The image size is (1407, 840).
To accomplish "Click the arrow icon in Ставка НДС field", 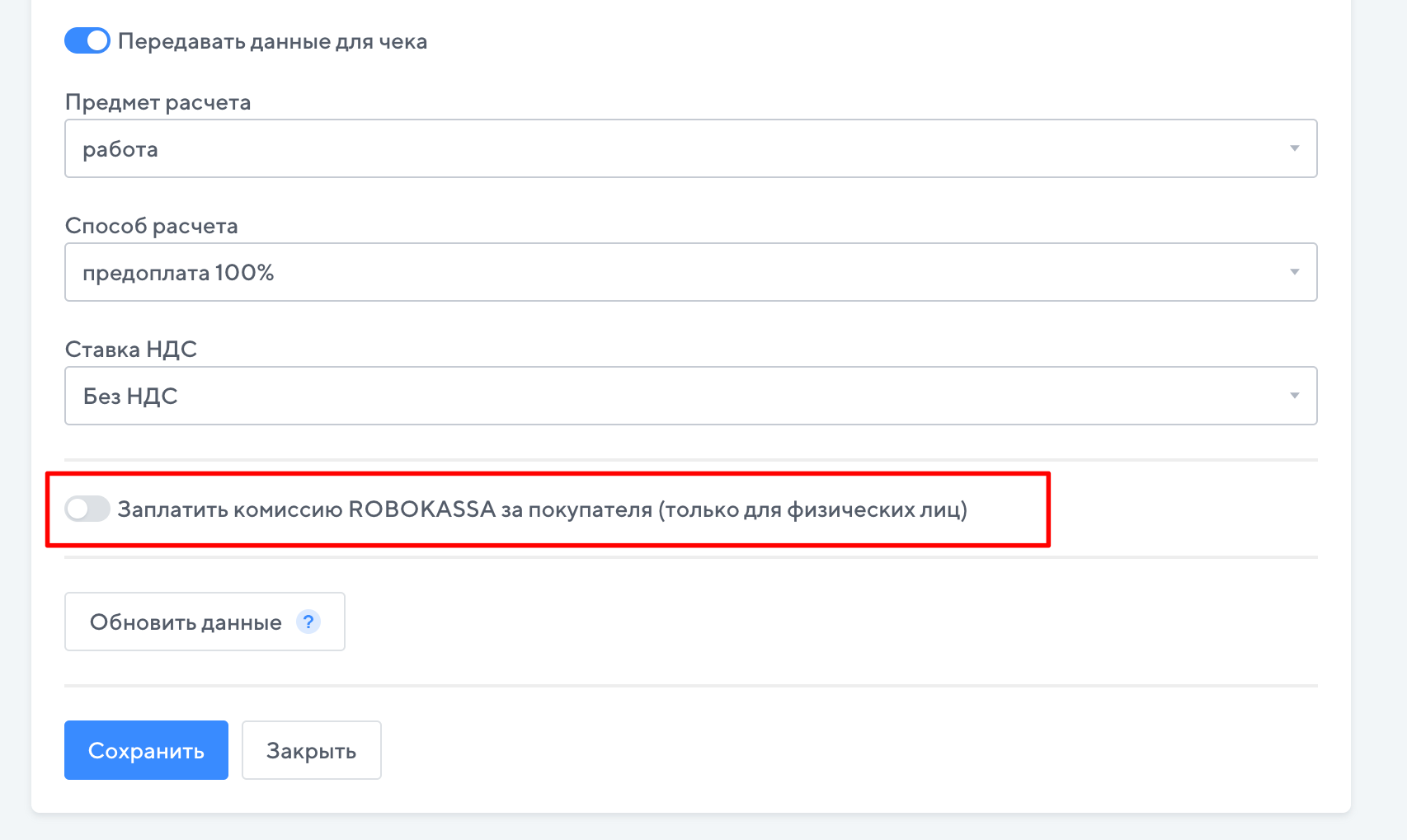I will (x=1294, y=396).
